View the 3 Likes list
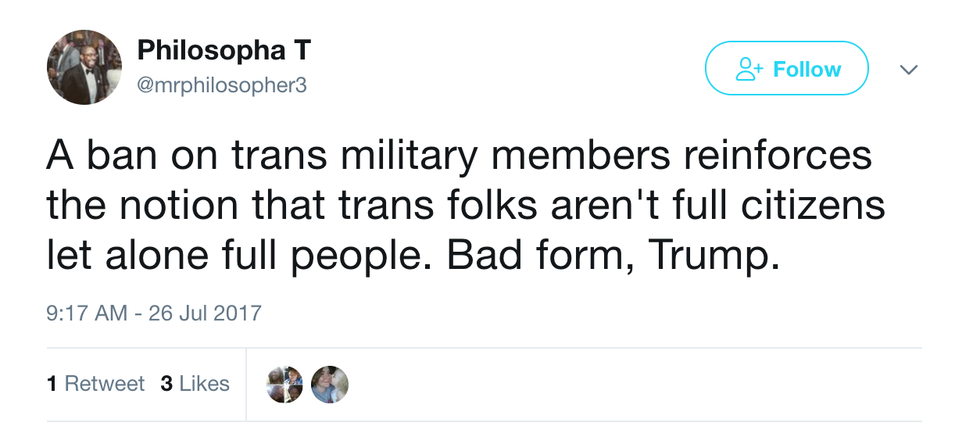The height and width of the screenshot is (430, 980). tap(195, 384)
